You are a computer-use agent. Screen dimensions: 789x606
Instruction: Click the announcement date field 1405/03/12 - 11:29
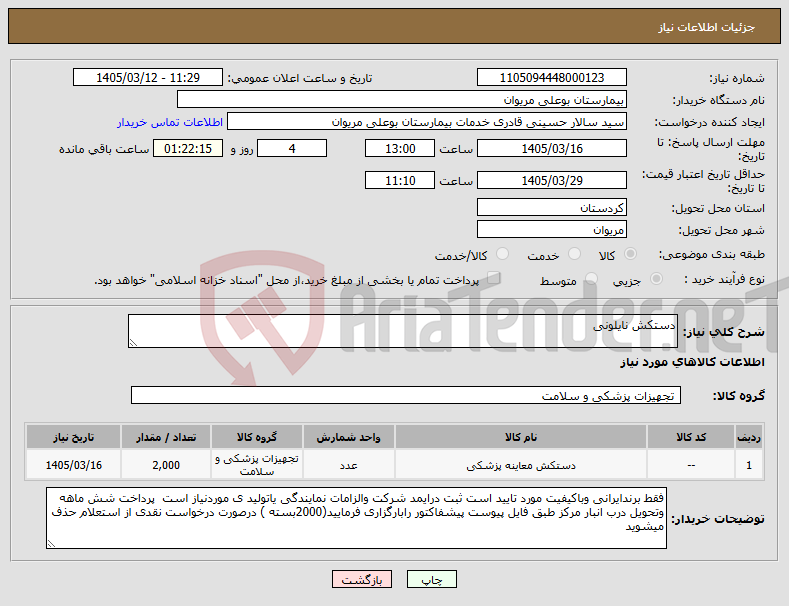coord(148,78)
